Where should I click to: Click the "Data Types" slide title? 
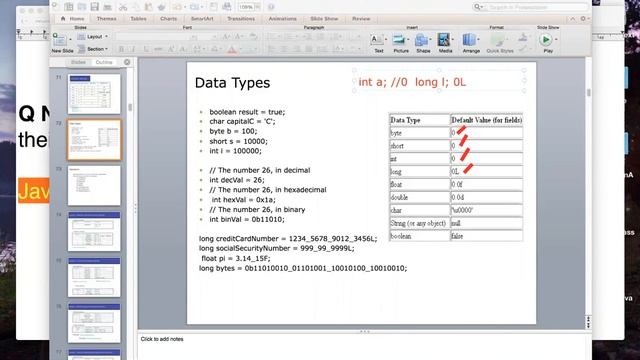pyautogui.click(x=232, y=83)
